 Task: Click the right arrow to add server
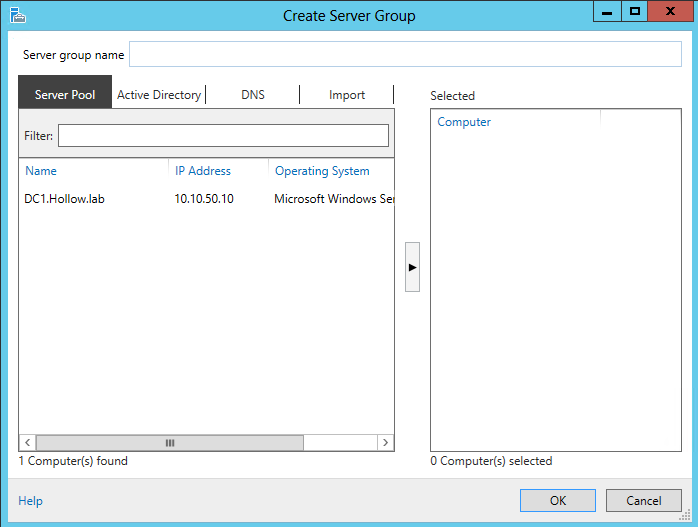point(412,267)
